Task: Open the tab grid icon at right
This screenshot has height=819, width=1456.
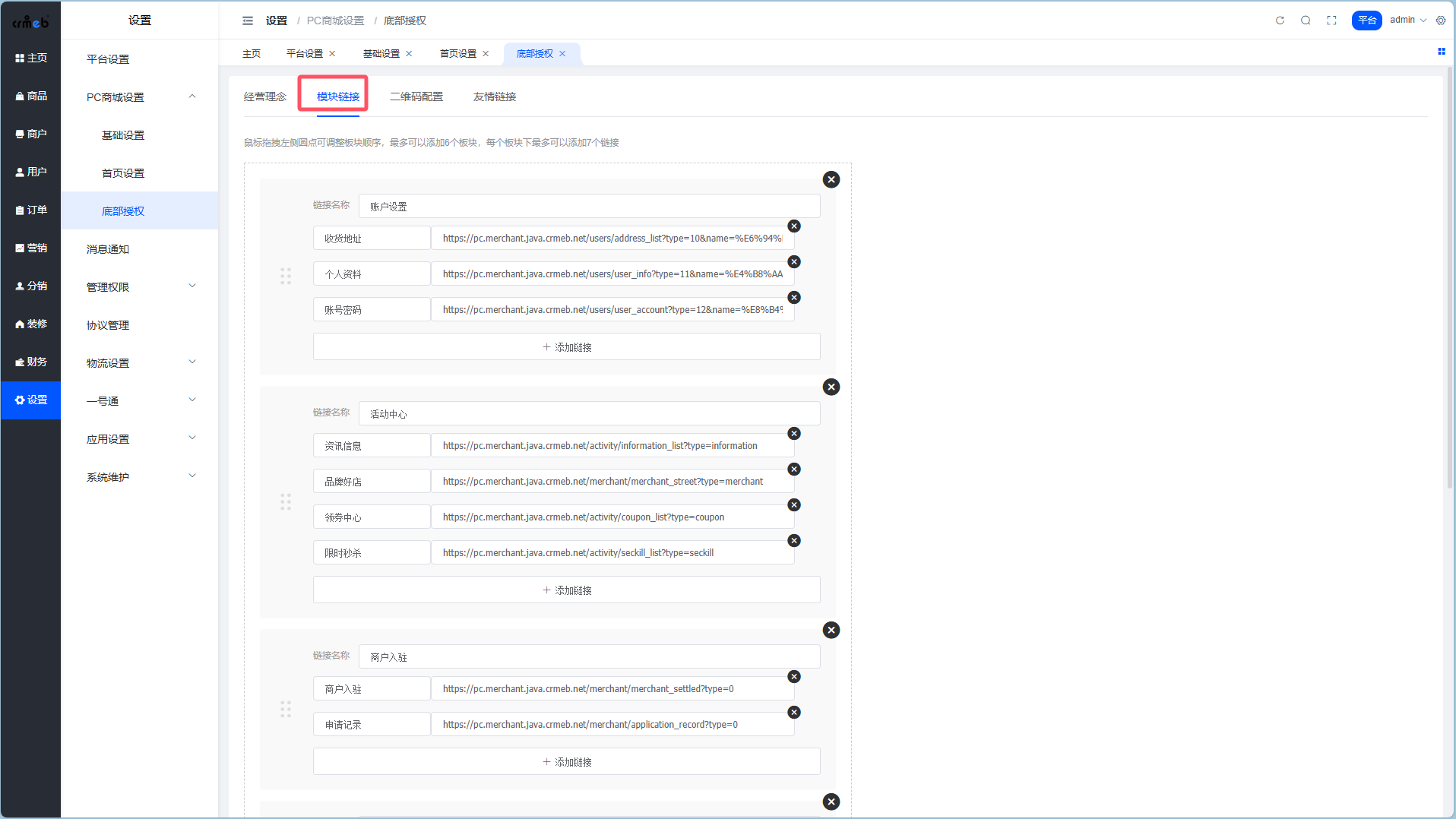Action: point(1441,52)
